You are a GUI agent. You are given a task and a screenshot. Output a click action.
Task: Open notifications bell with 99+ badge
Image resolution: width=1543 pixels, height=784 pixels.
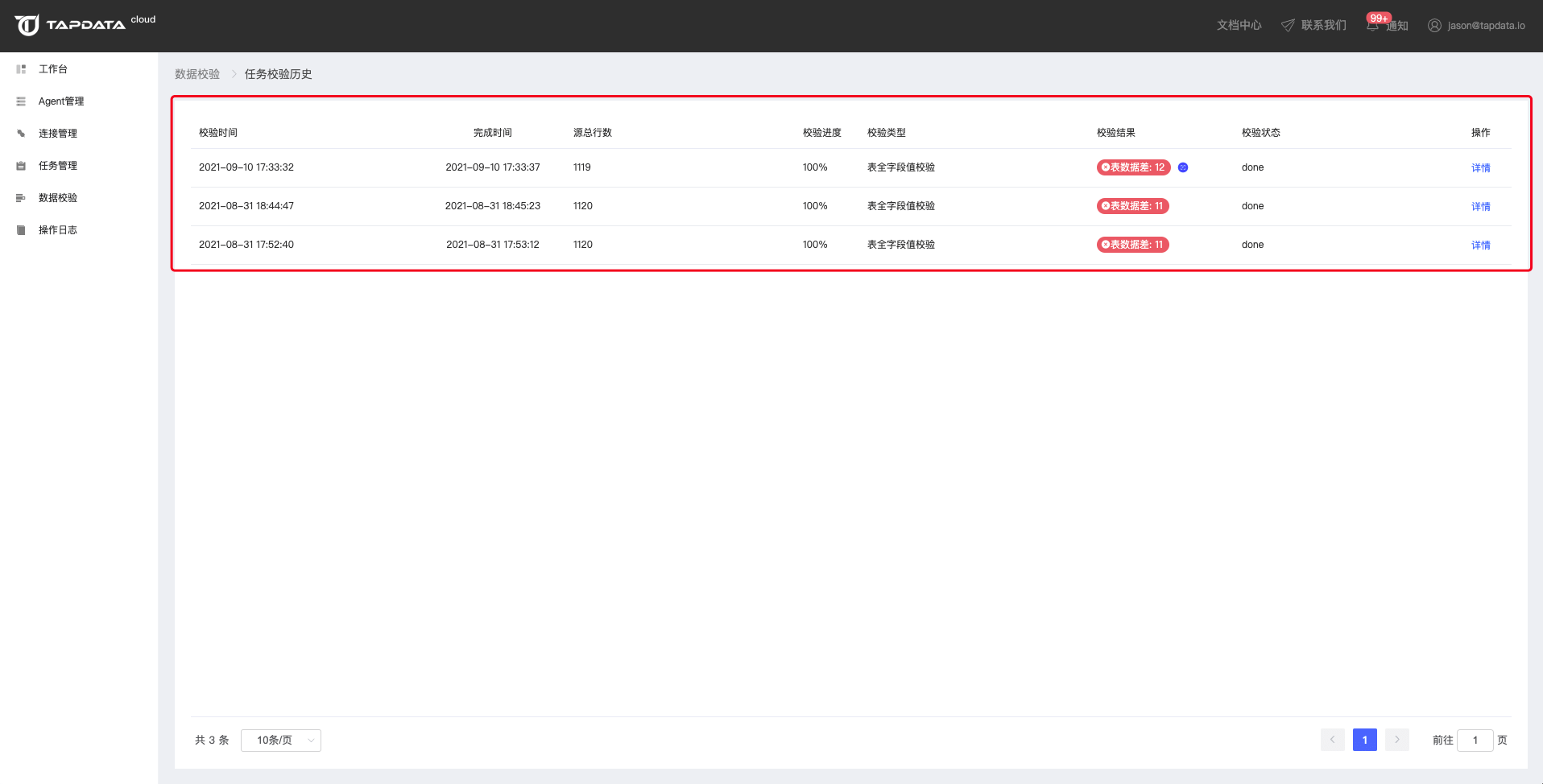(x=1373, y=25)
